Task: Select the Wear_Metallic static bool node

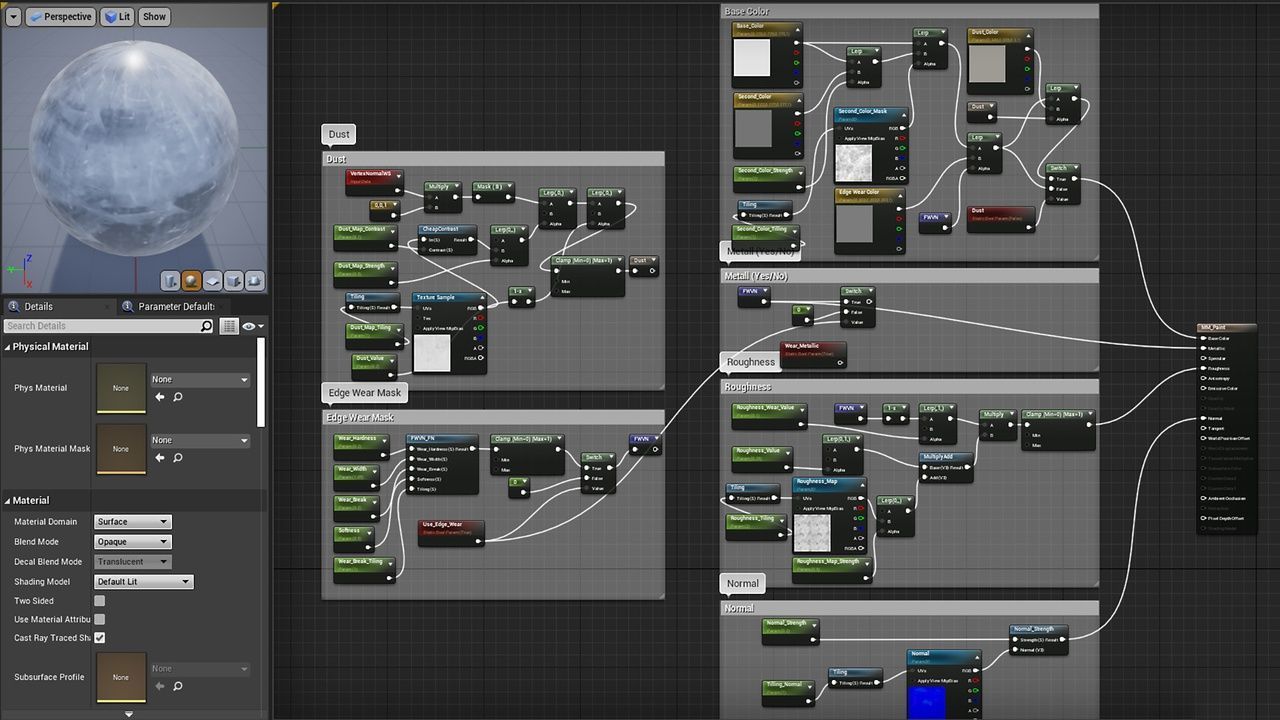Action: pyautogui.click(x=813, y=355)
